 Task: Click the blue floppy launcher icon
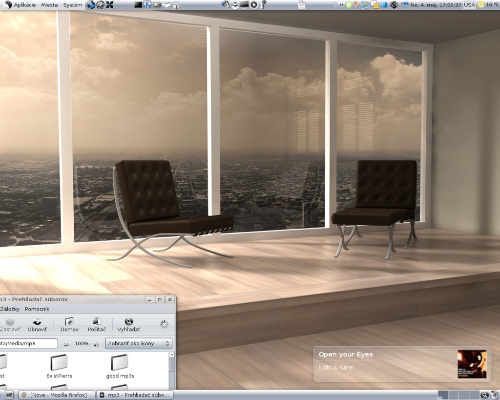pyautogui.click(x=147, y=5)
